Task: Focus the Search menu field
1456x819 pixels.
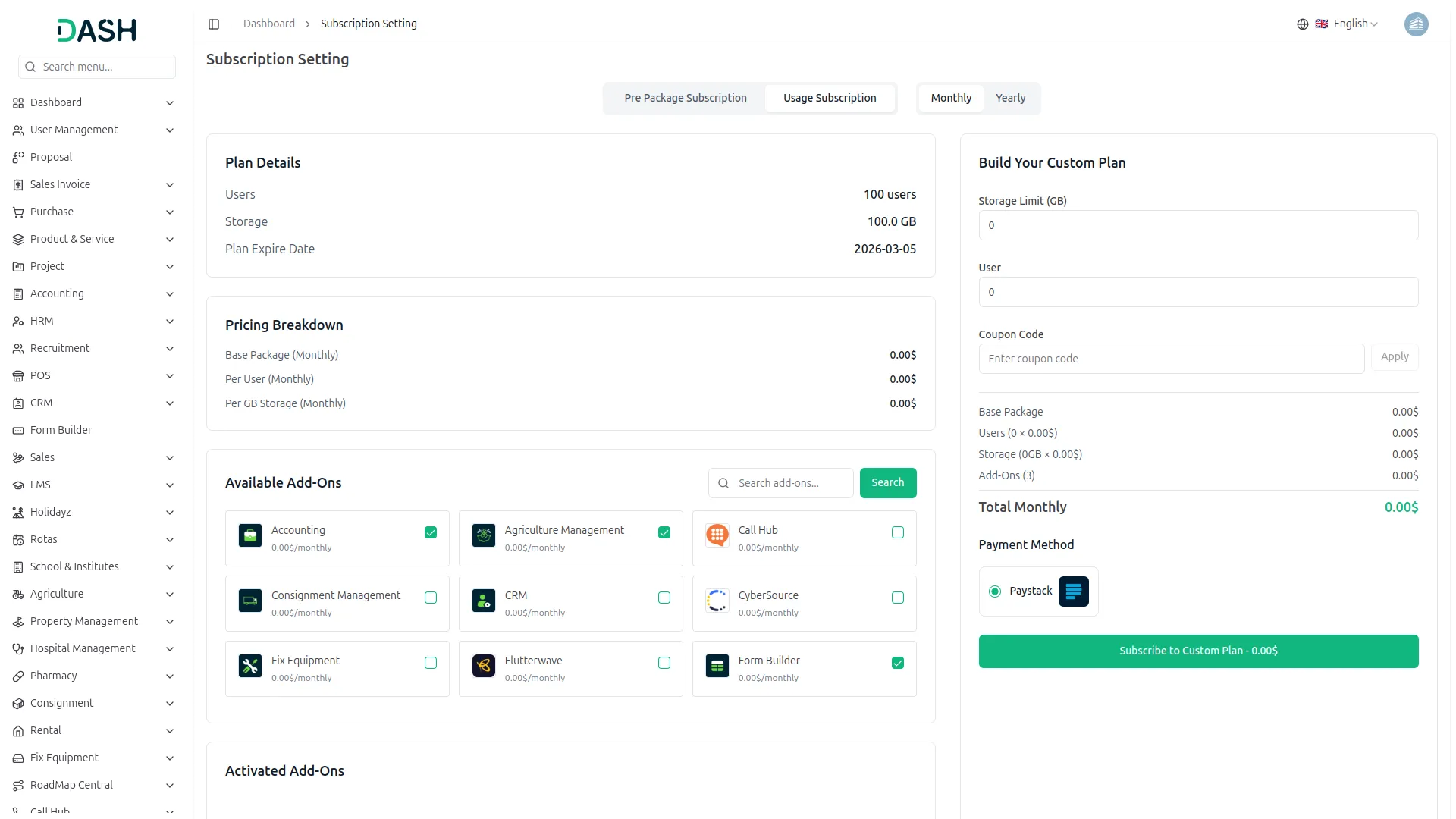Action: 97,67
